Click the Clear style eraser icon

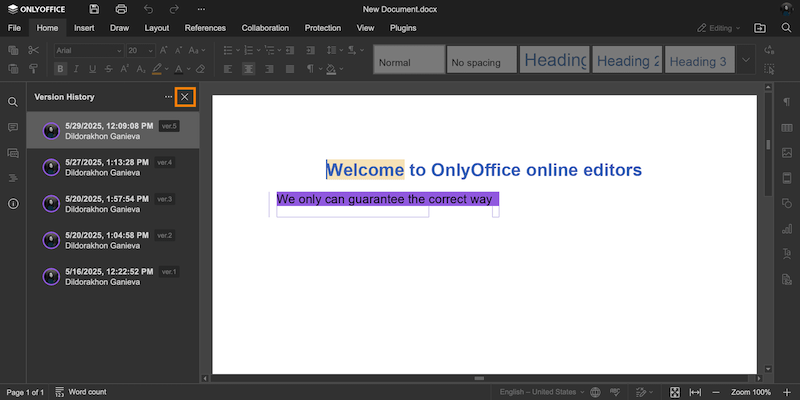[x=200, y=69]
